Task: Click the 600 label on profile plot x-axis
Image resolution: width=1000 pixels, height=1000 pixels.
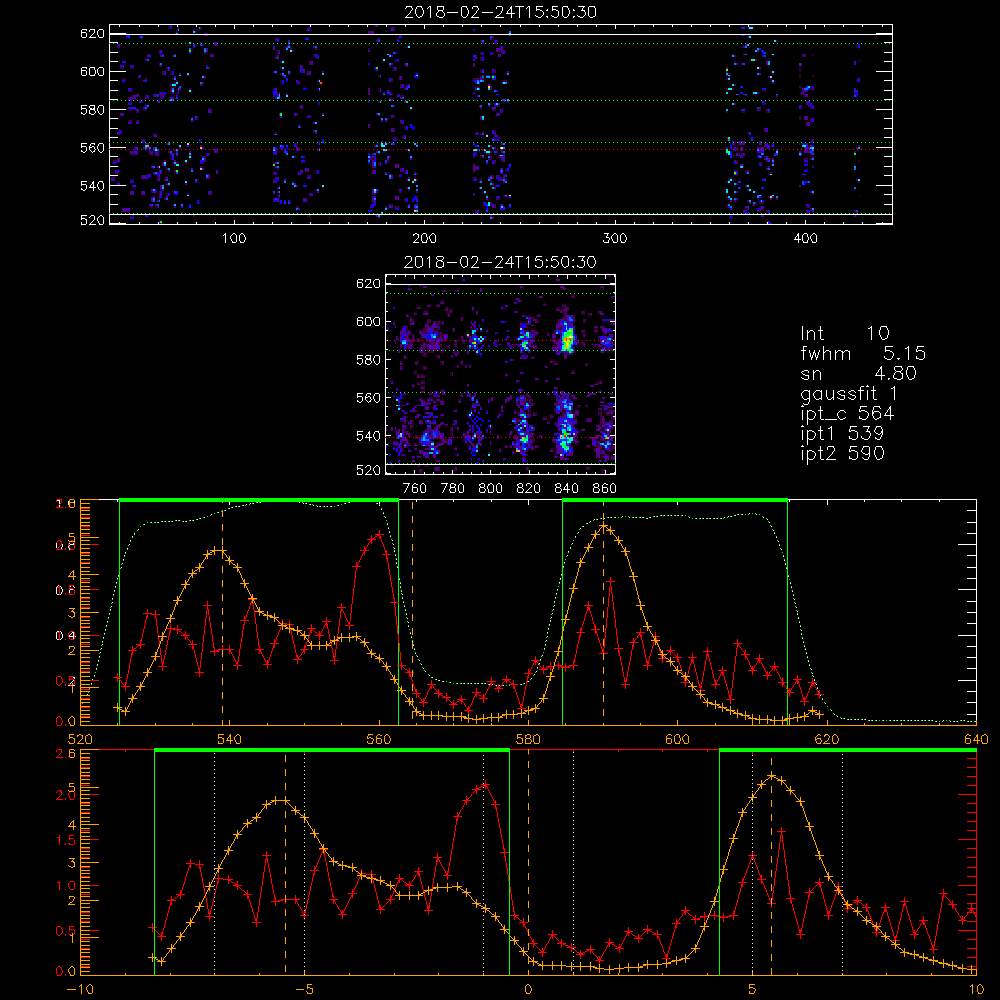Action: click(x=677, y=740)
